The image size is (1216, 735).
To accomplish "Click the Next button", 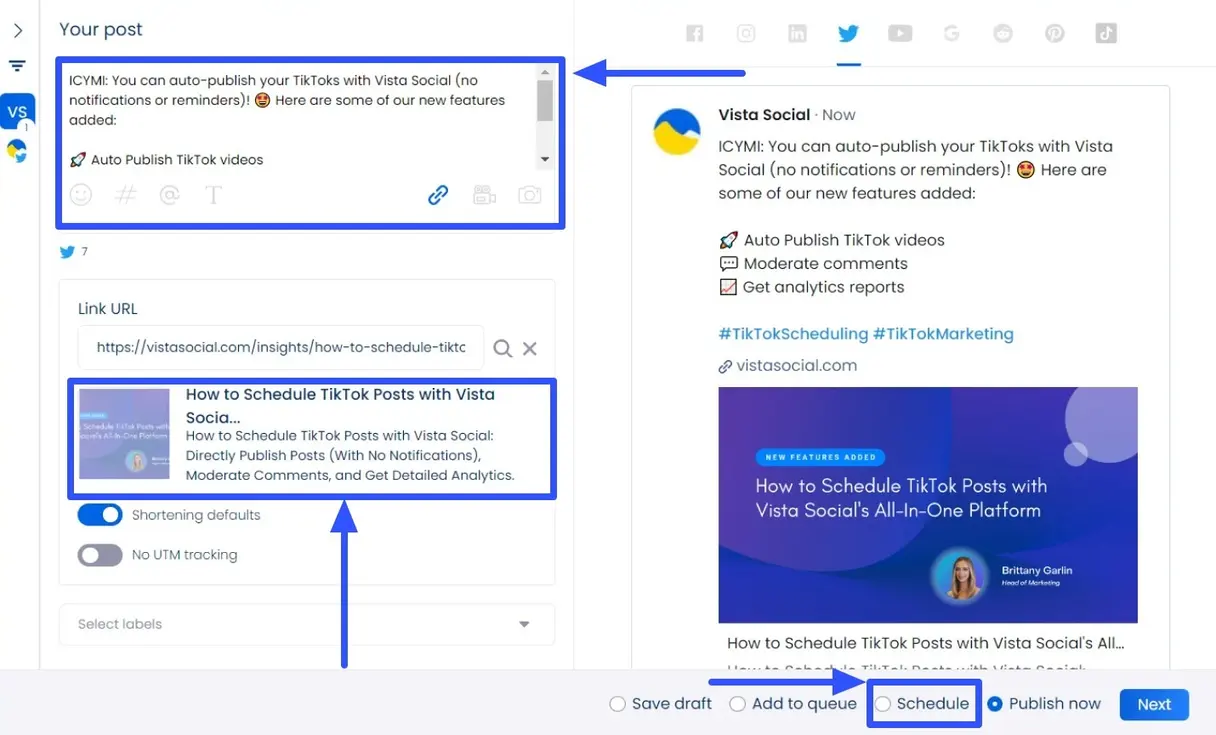I will click(x=1153, y=704).
